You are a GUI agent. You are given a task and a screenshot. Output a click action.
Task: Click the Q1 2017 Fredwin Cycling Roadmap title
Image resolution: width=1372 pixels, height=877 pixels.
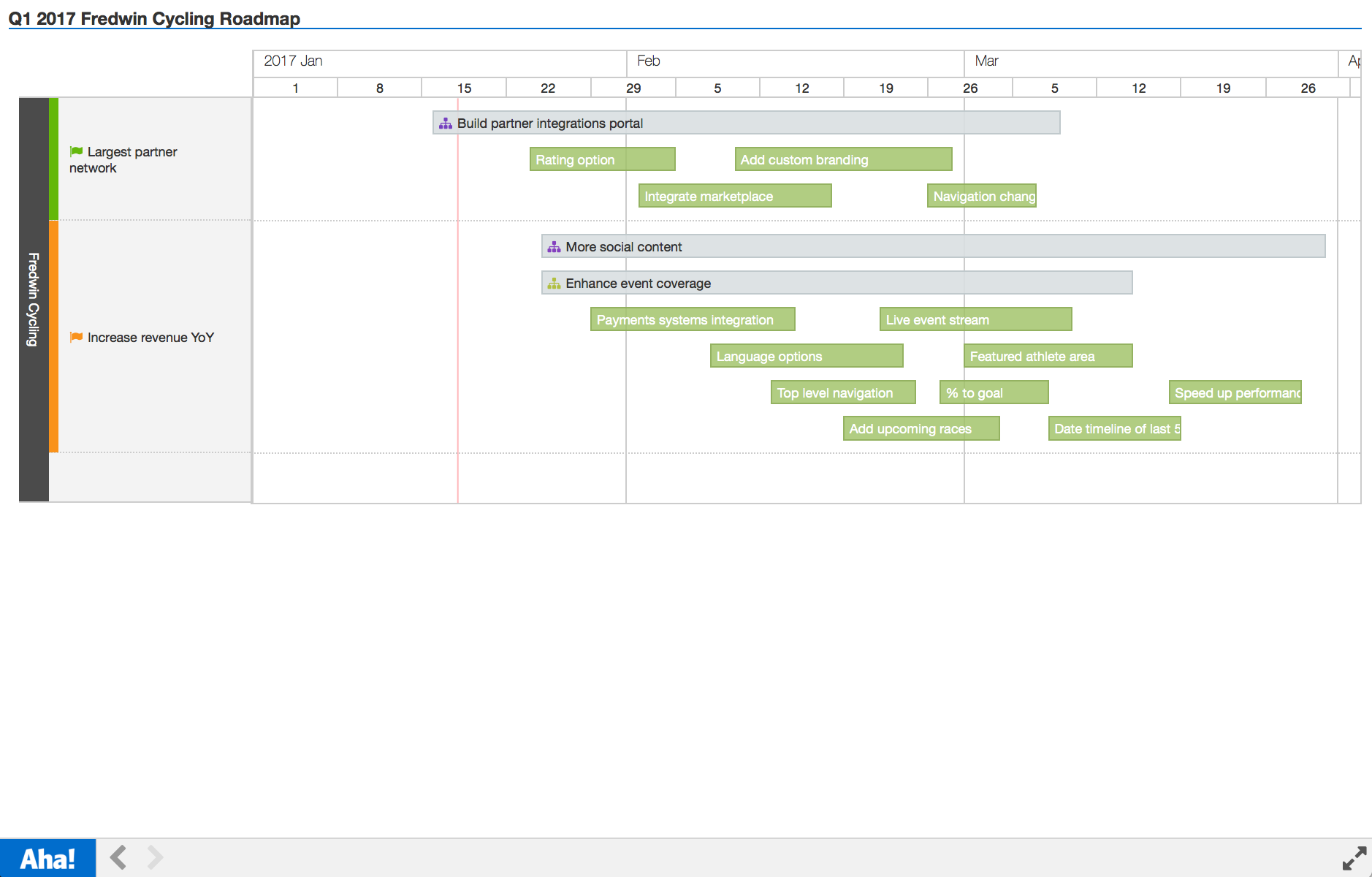point(154,18)
